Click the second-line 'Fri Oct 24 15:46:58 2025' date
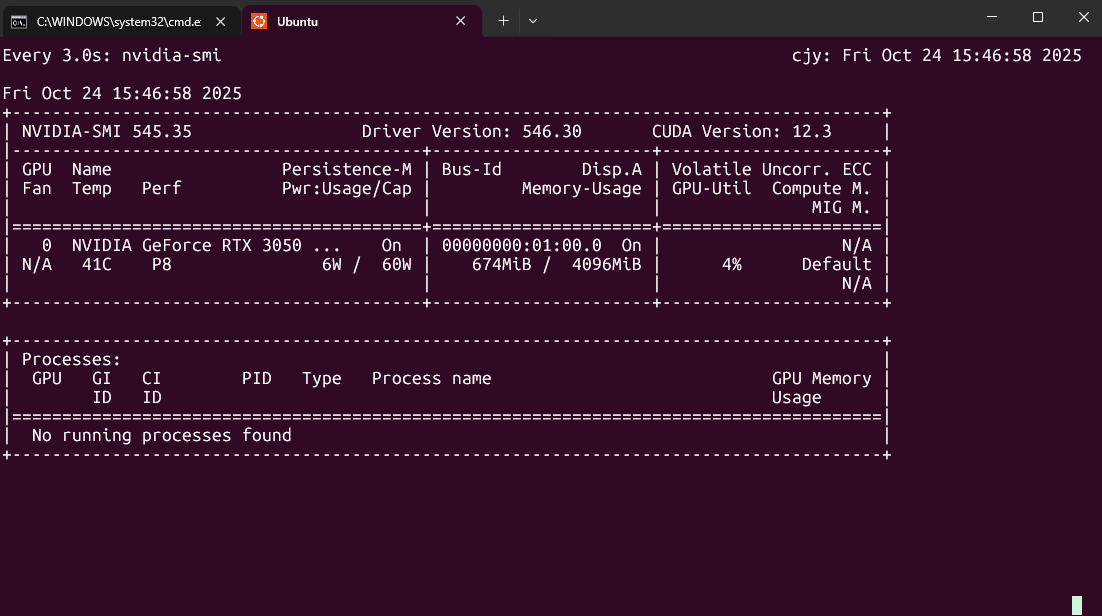Screen dimensions: 1102x616 (x=122, y=94)
